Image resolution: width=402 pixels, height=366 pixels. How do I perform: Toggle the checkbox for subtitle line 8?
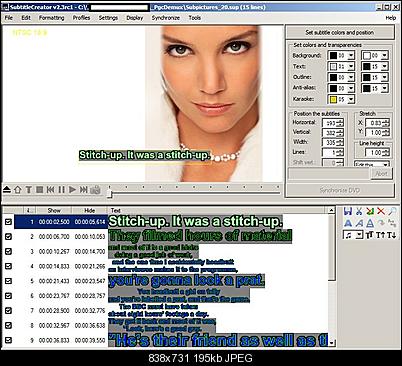click(x=9, y=325)
